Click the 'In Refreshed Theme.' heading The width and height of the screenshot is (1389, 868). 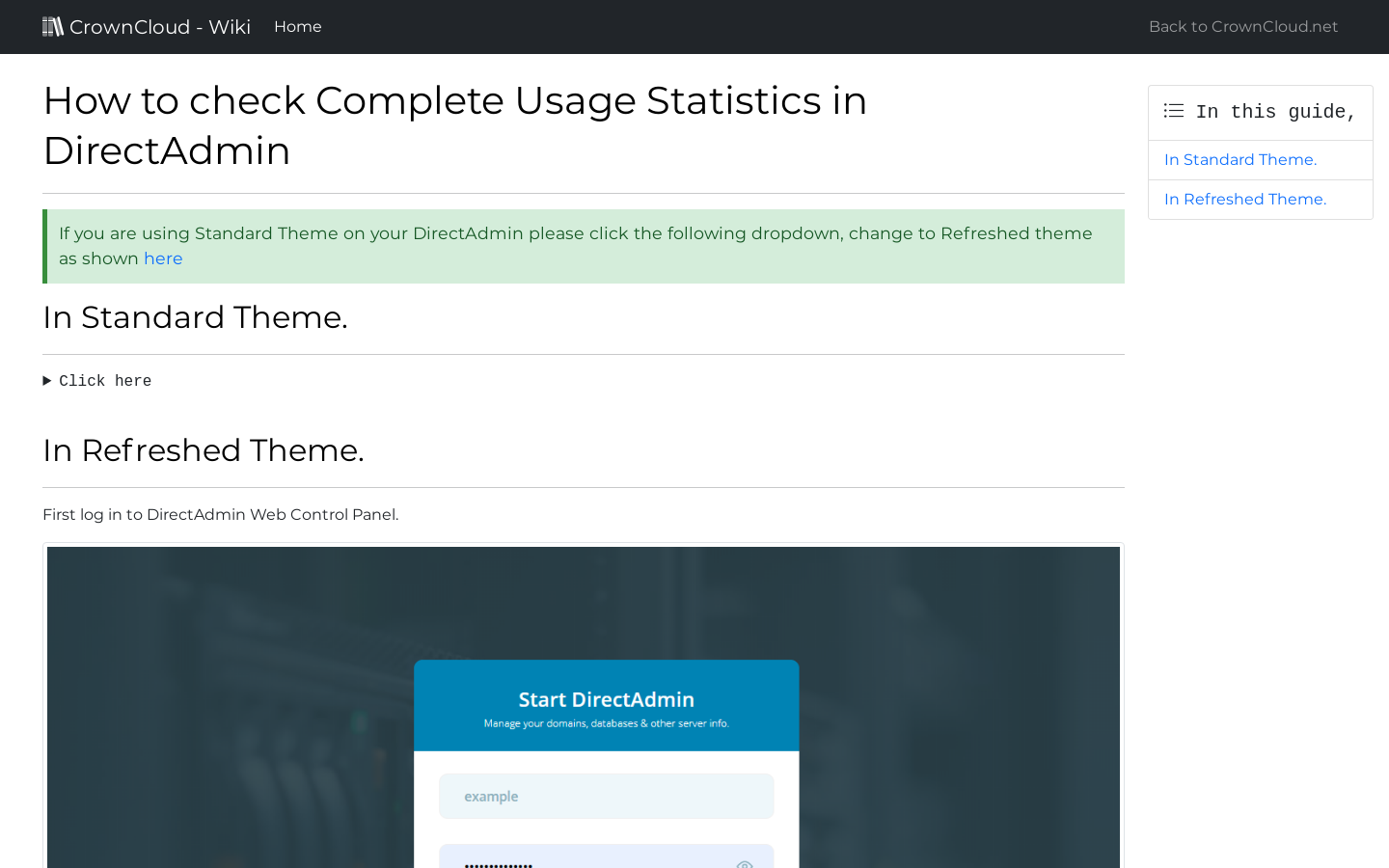click(x=203, y=449)
